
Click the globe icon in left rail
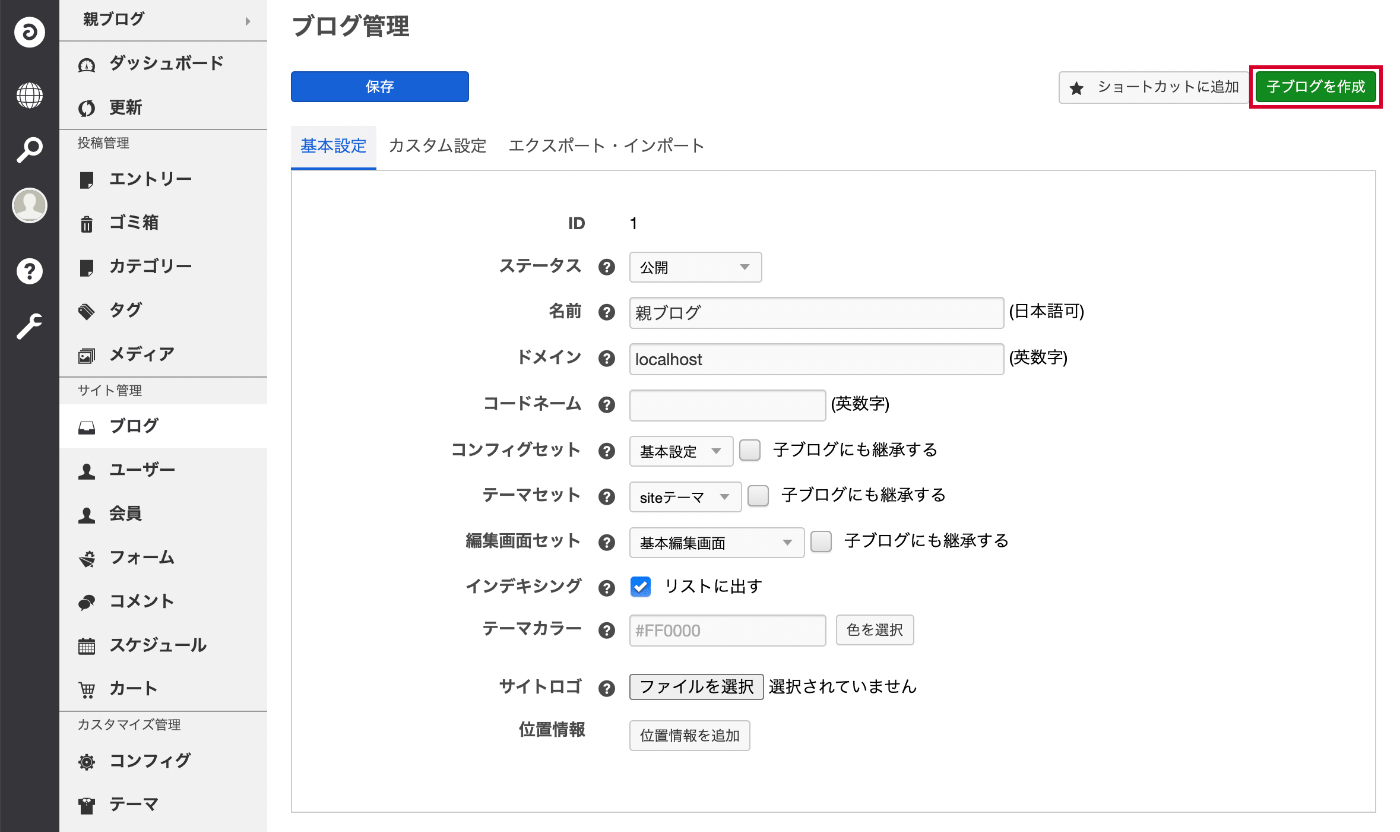29,96
